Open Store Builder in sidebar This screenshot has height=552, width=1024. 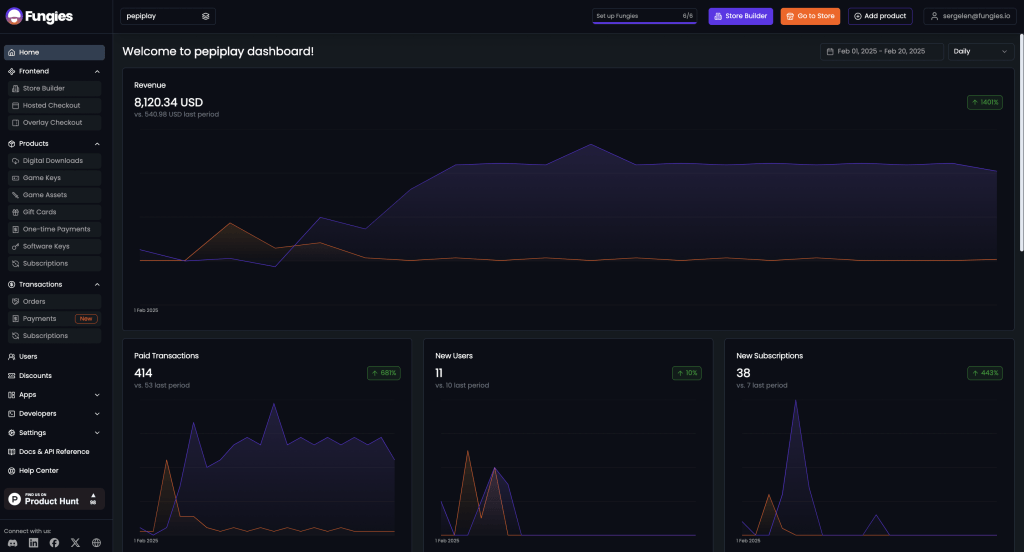pos(54,88)
